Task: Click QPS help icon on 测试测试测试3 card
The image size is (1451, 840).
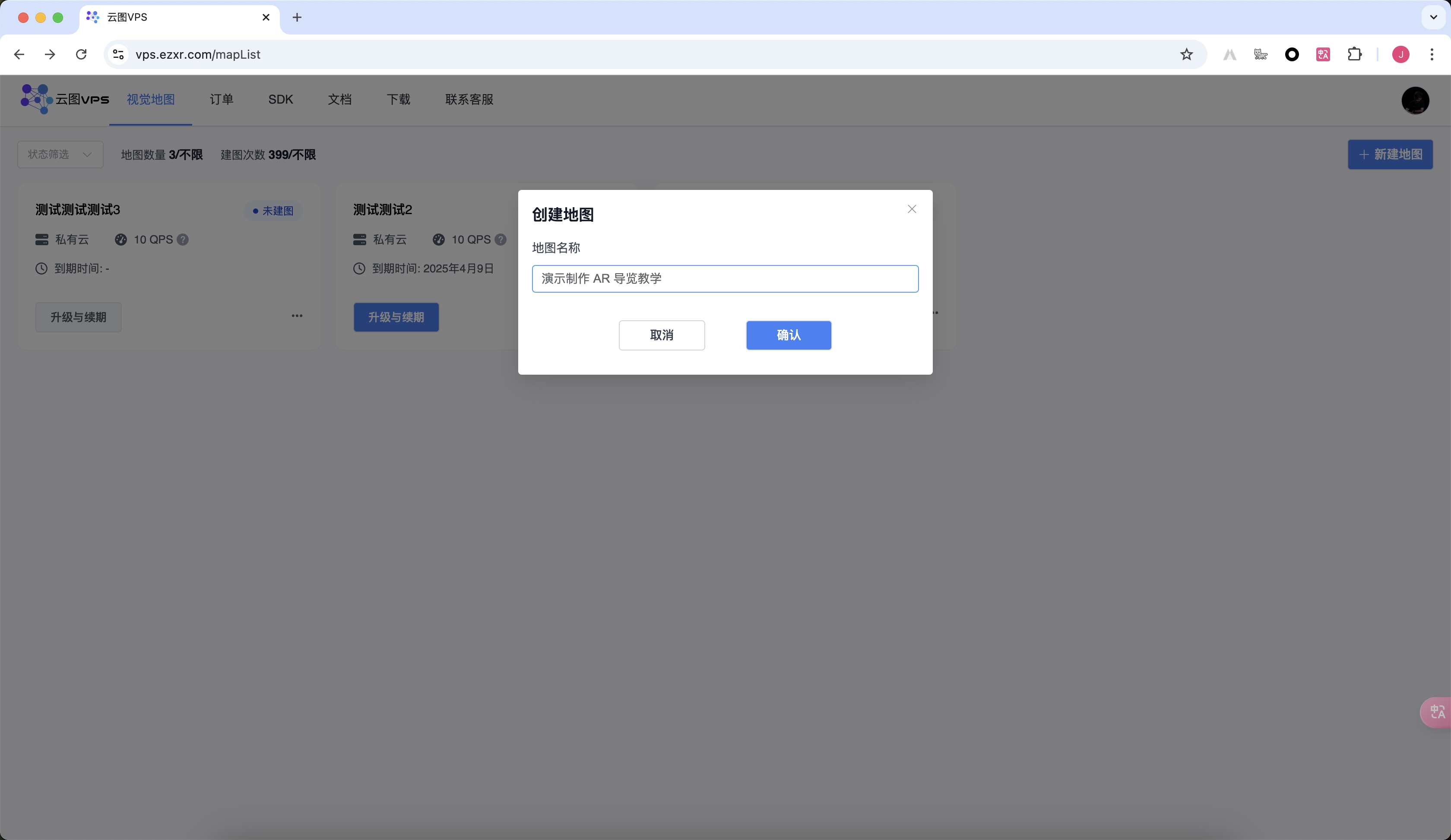Action: pos(183,239)
